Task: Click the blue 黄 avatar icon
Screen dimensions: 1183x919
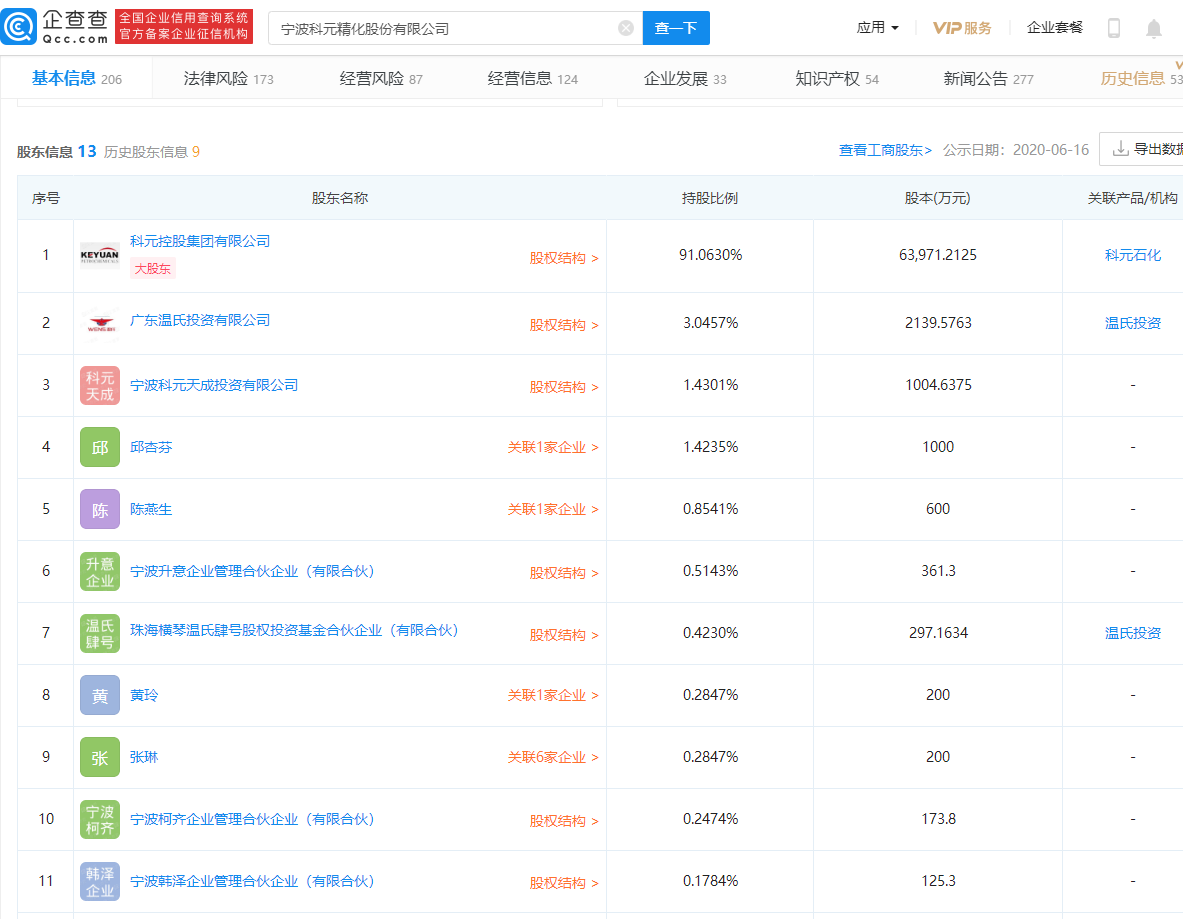Action: pyautogui.click(x=100, y=695)
